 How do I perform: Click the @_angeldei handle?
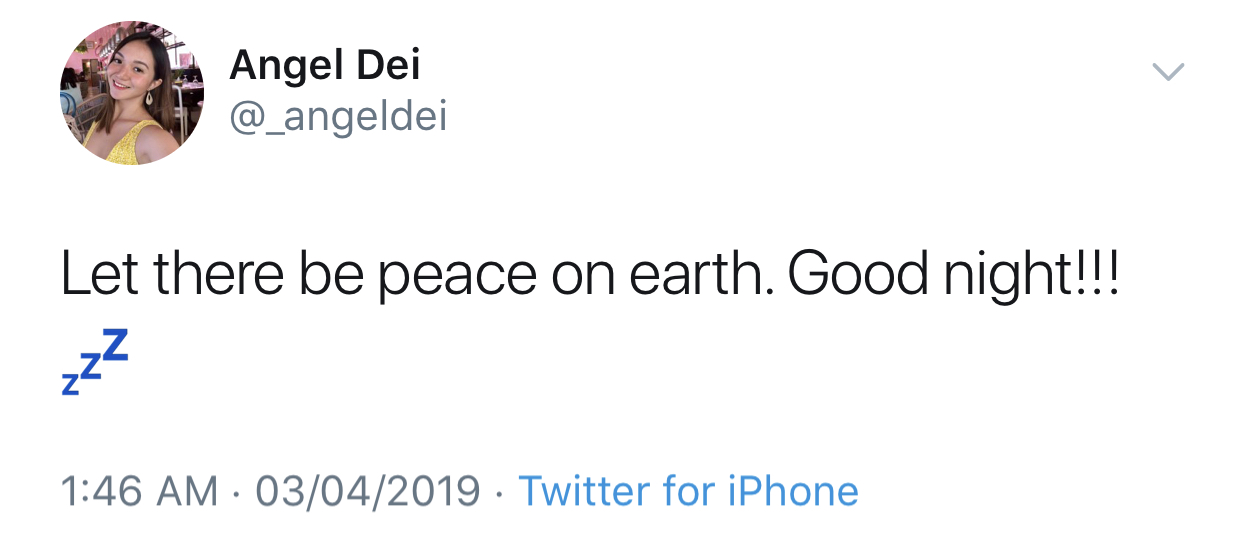338,117
